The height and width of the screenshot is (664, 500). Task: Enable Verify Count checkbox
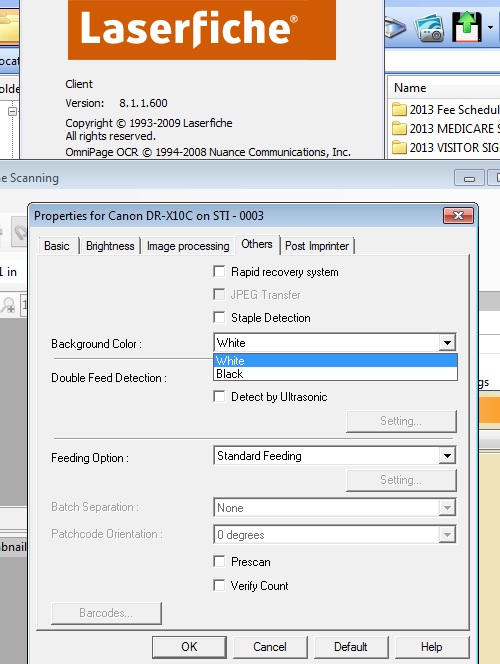(x=219, y=585)
